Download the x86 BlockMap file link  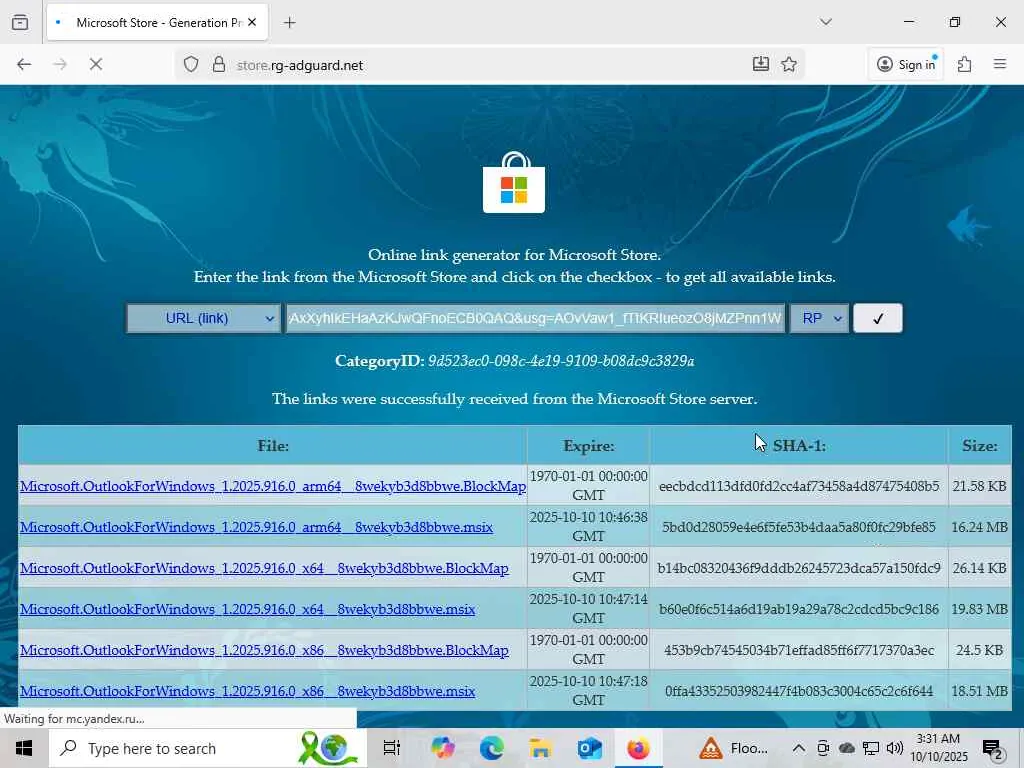(264, 650)
